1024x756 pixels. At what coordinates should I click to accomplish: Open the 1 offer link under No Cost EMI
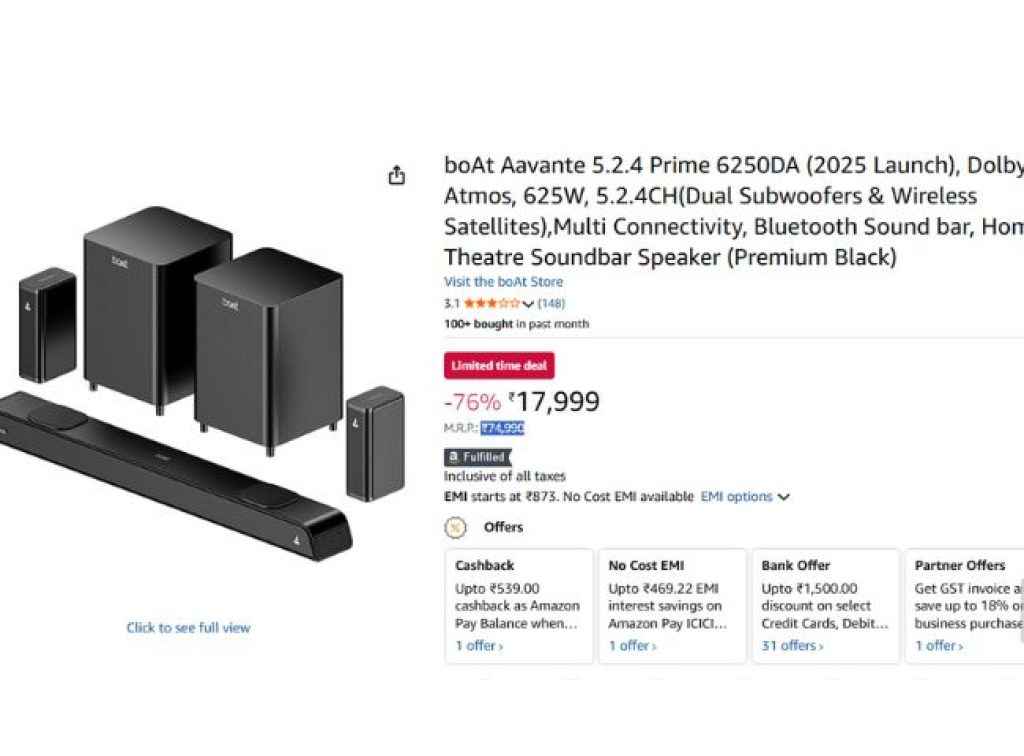tap(633, 646)
